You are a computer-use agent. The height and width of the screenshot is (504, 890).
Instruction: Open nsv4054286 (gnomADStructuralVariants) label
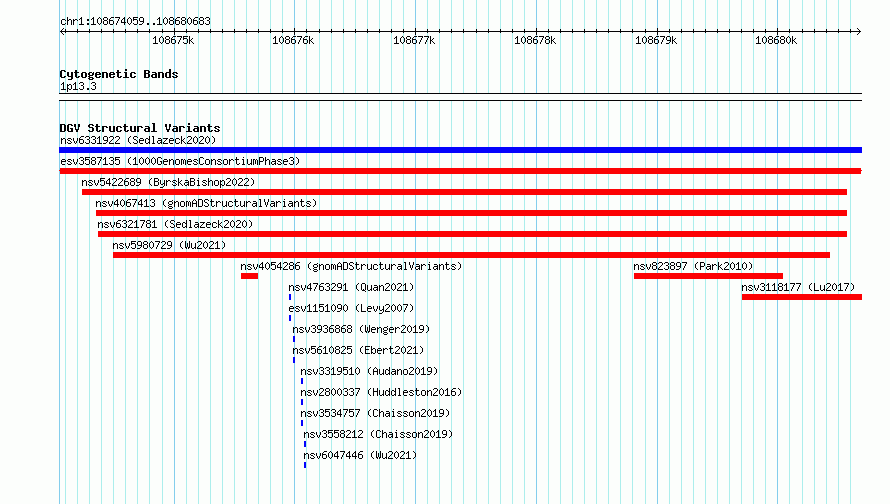(351, 266)
